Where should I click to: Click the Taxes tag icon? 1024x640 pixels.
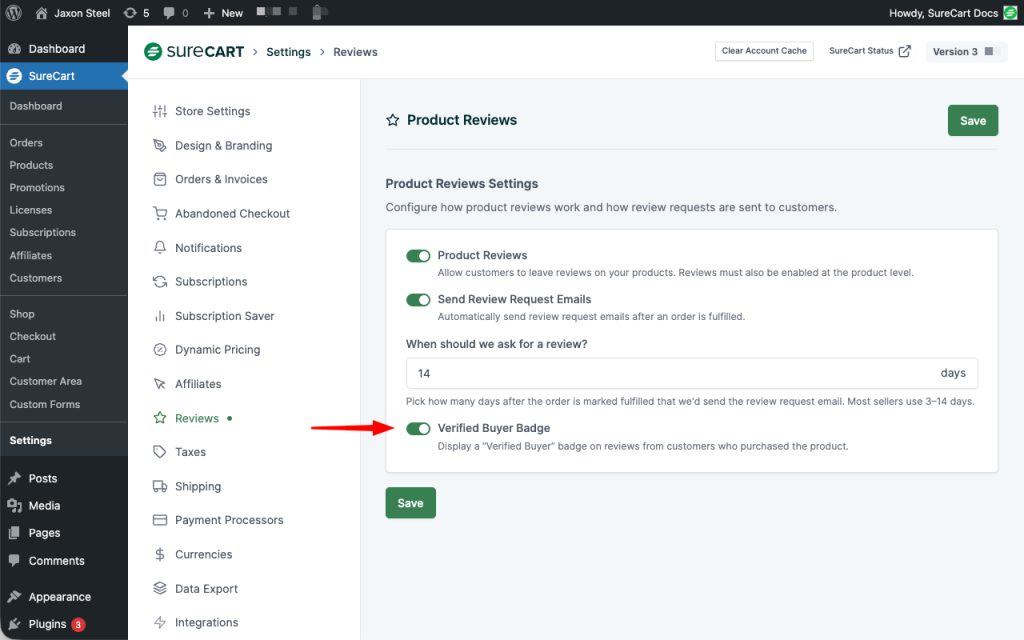click(159, 452)
